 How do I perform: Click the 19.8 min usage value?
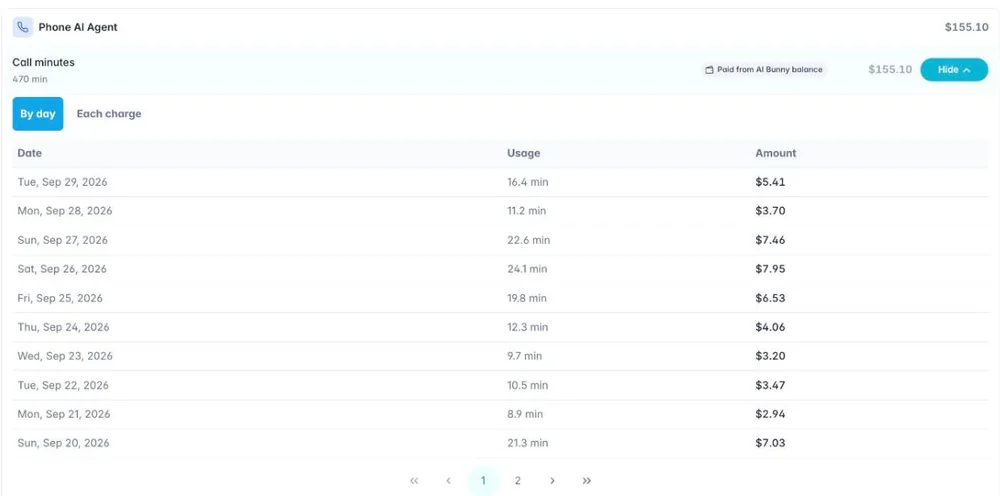527,298
